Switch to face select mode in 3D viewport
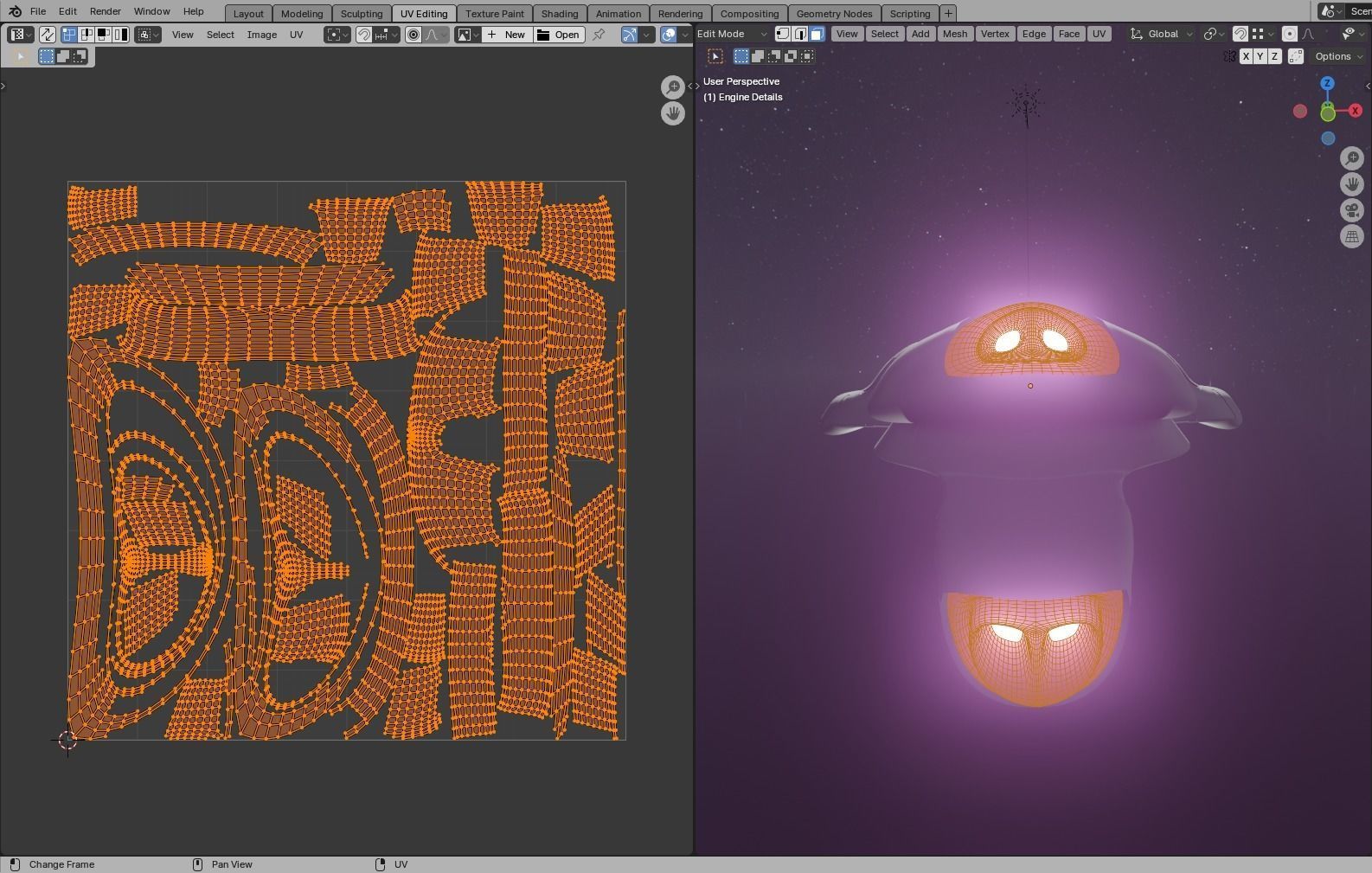The image size is (1372, 873). (817, 34)
